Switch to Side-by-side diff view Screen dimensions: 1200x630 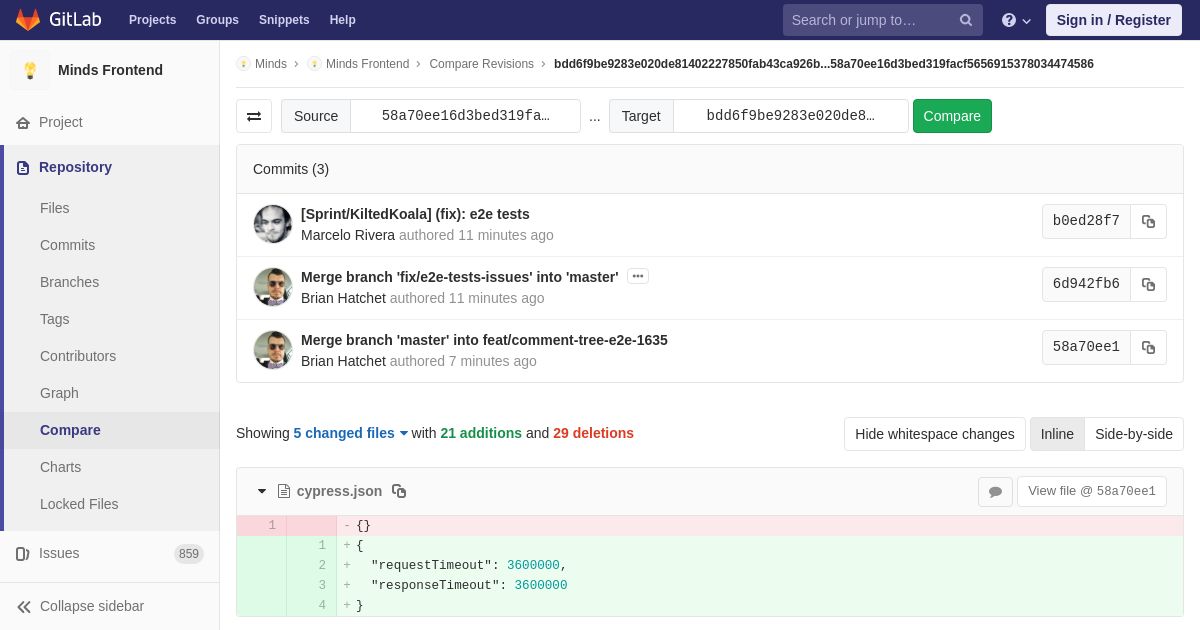point(1134,434)
